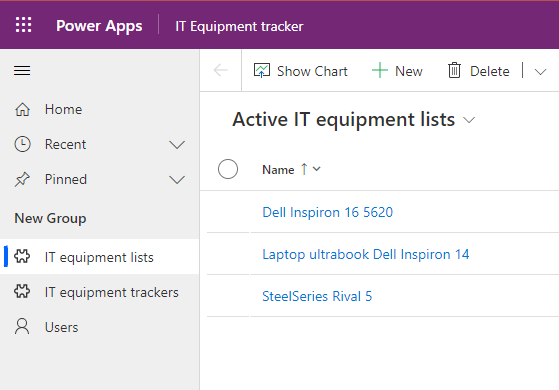Create a New record
The image size is (559, 390).
[x=397, y=71]
